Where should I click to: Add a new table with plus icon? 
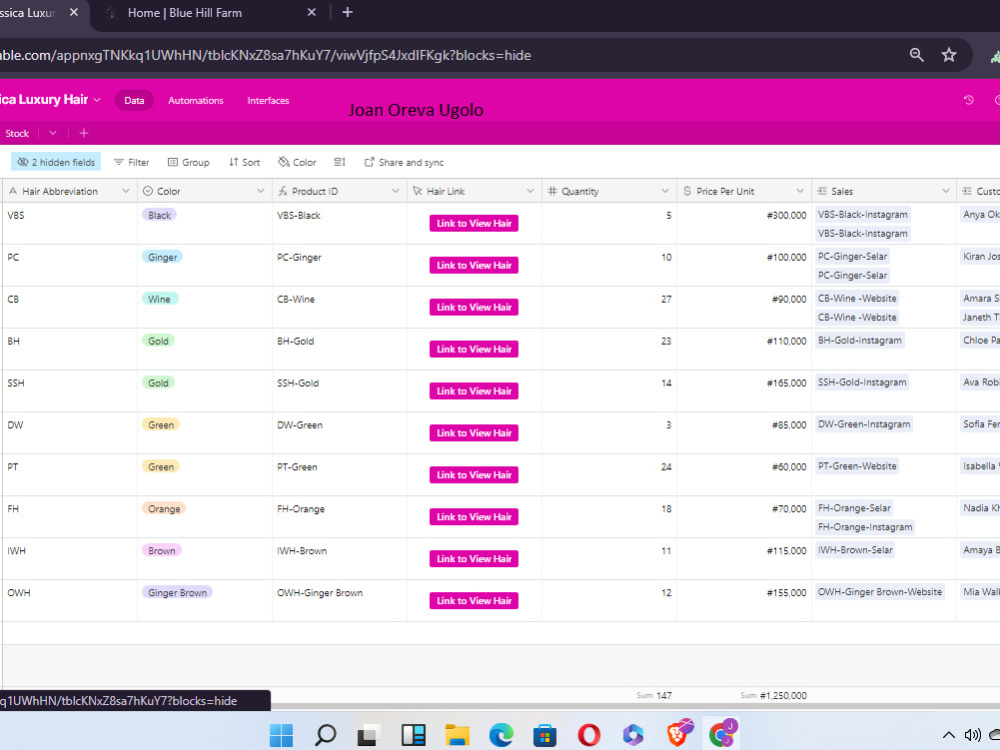(x=84, y=133)
